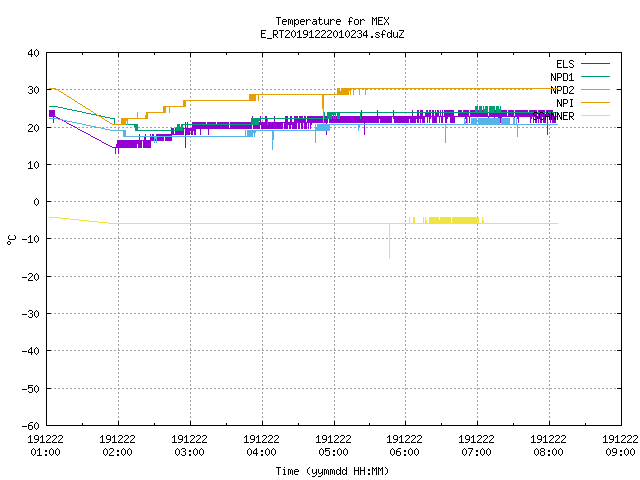Click the x-axis tick label 191222 03:00
The width and height of the screenshot is (640, 480).
[x=189, y=446]
